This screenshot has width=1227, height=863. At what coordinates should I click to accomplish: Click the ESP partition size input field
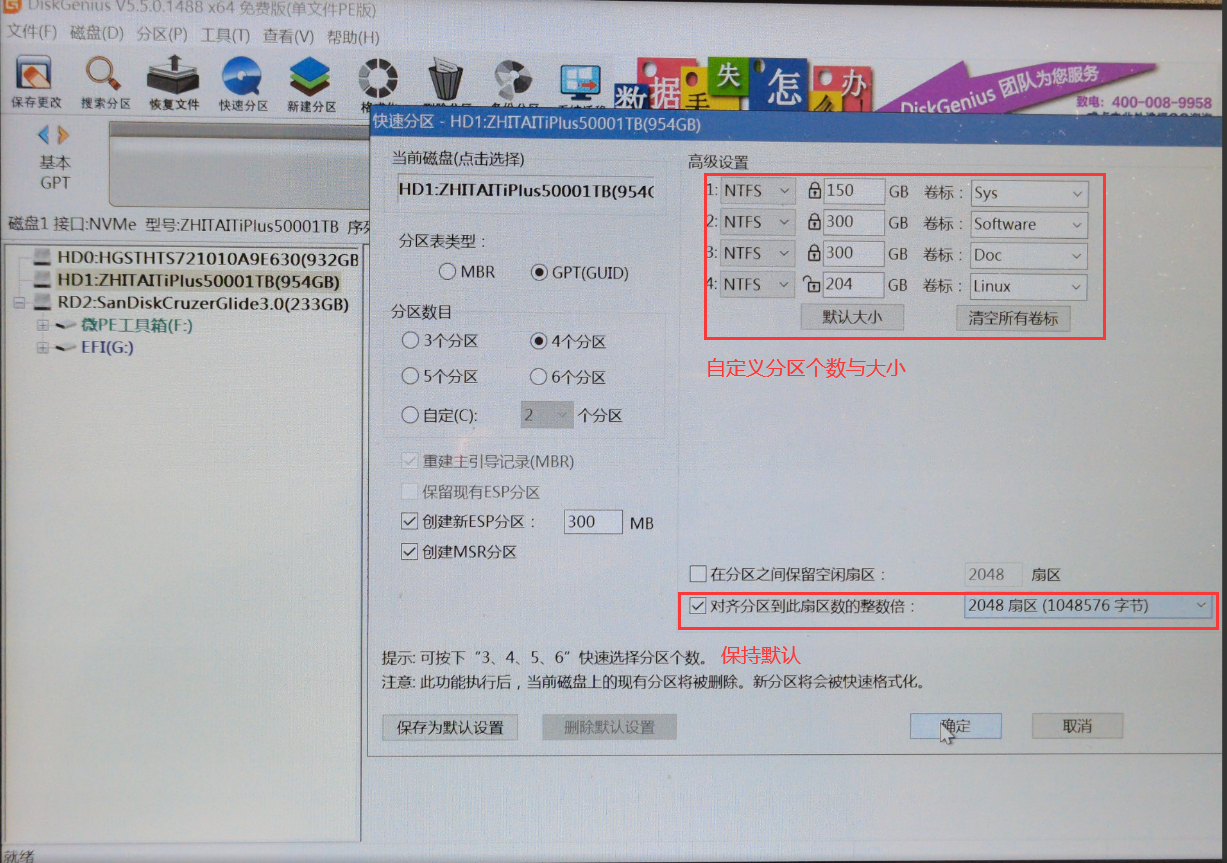(x=592, y=521)
